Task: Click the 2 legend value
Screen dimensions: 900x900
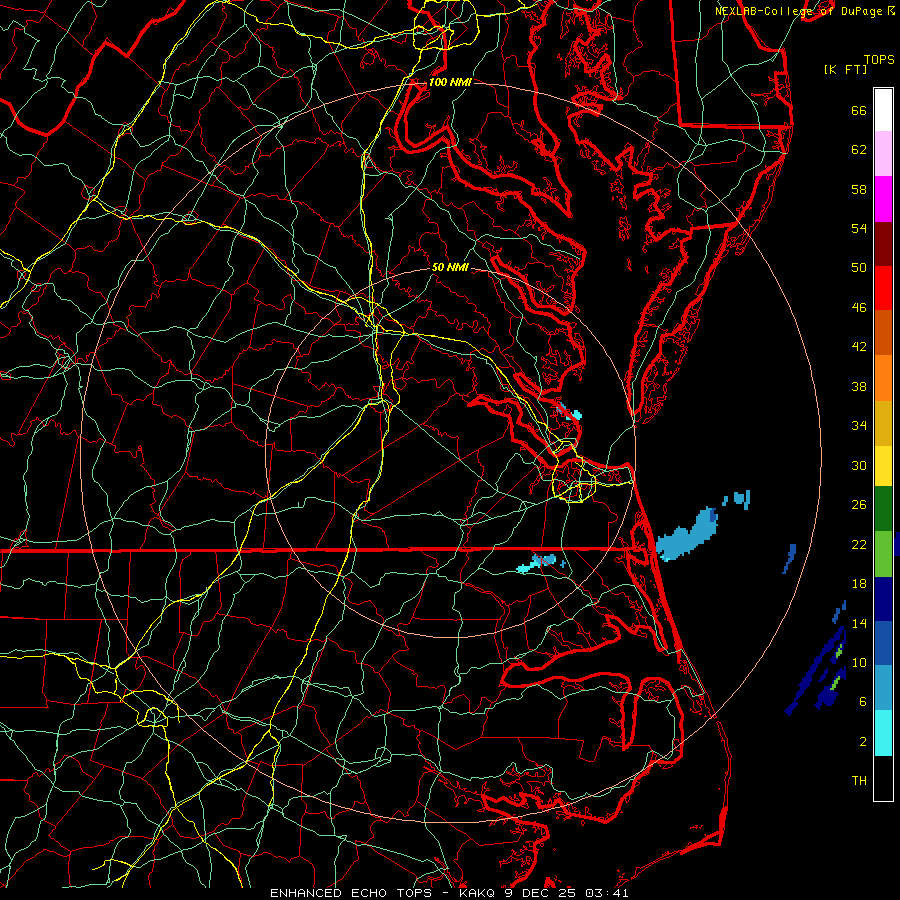Action: tap(863, 742)
